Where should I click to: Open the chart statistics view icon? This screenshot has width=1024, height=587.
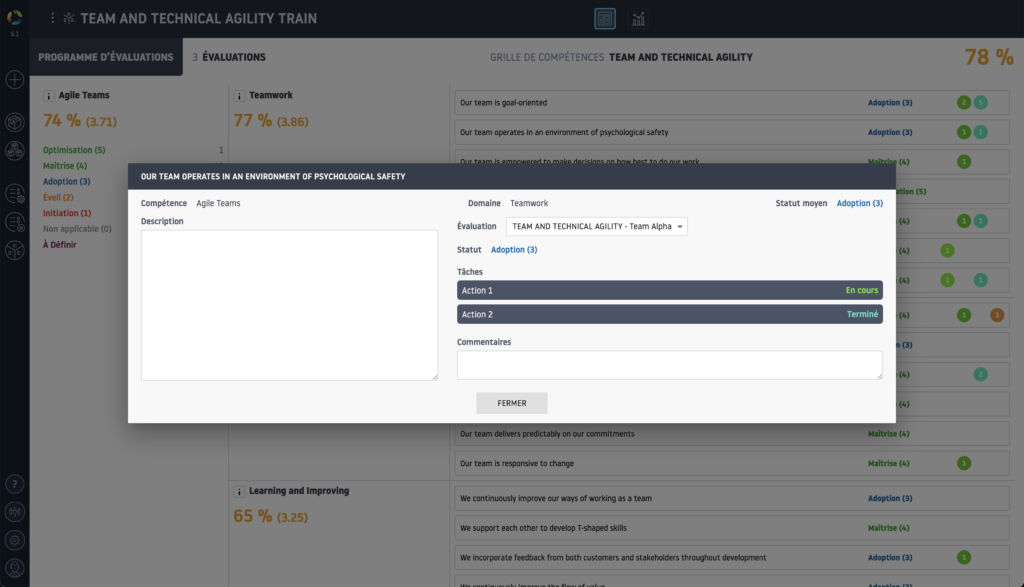point(637,19)
